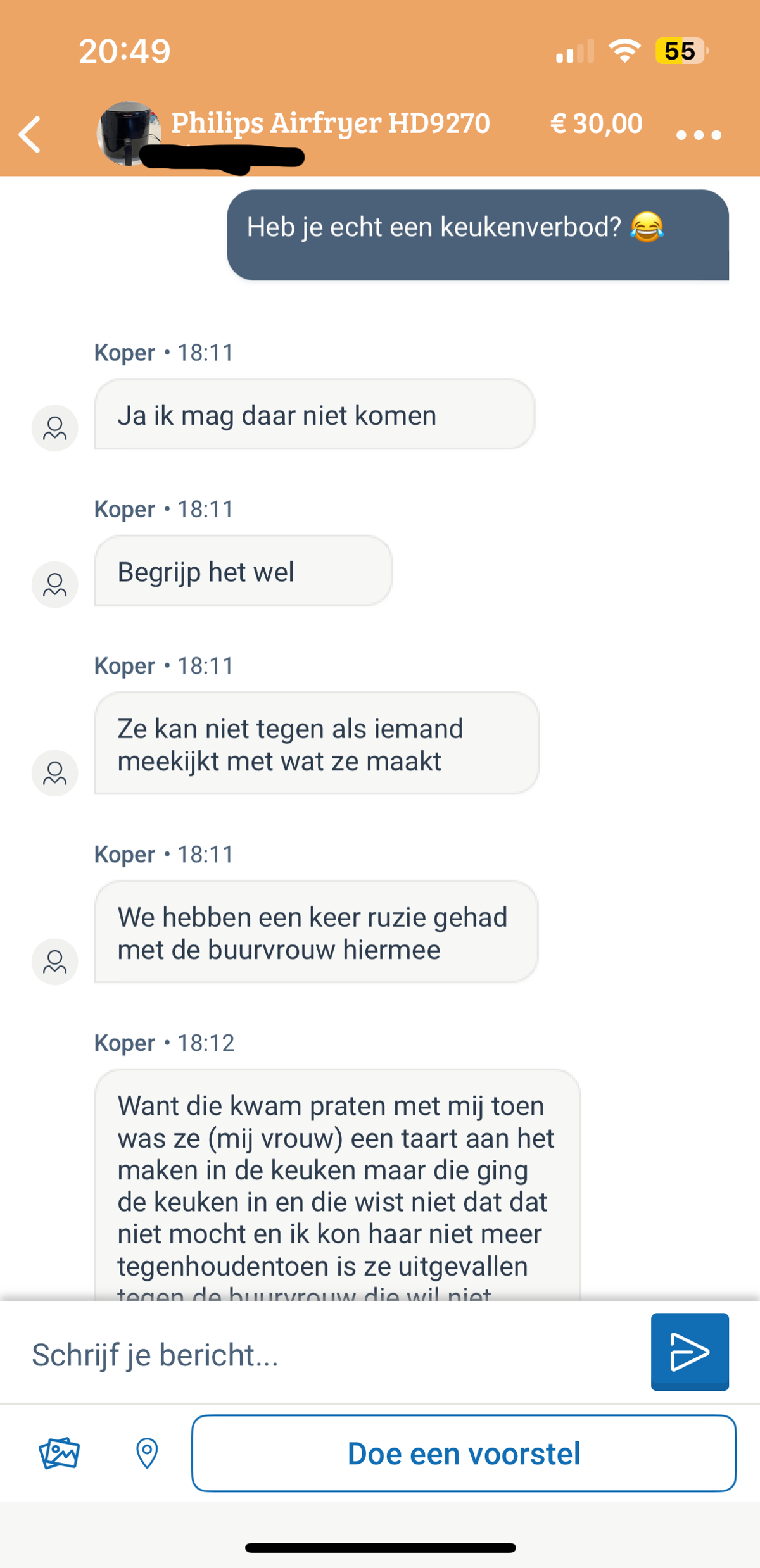
Task: Open the photo attachment icon
Action: pos(59,1453)
